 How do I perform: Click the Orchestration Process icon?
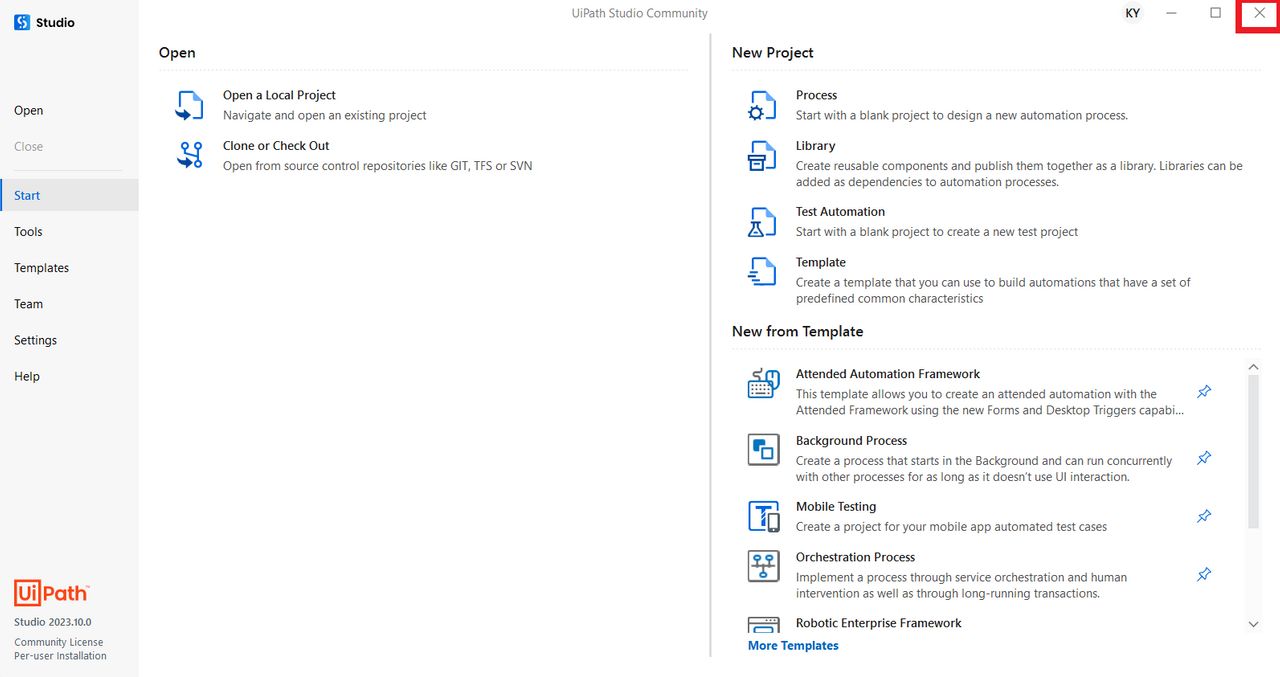tap(763, 566)
